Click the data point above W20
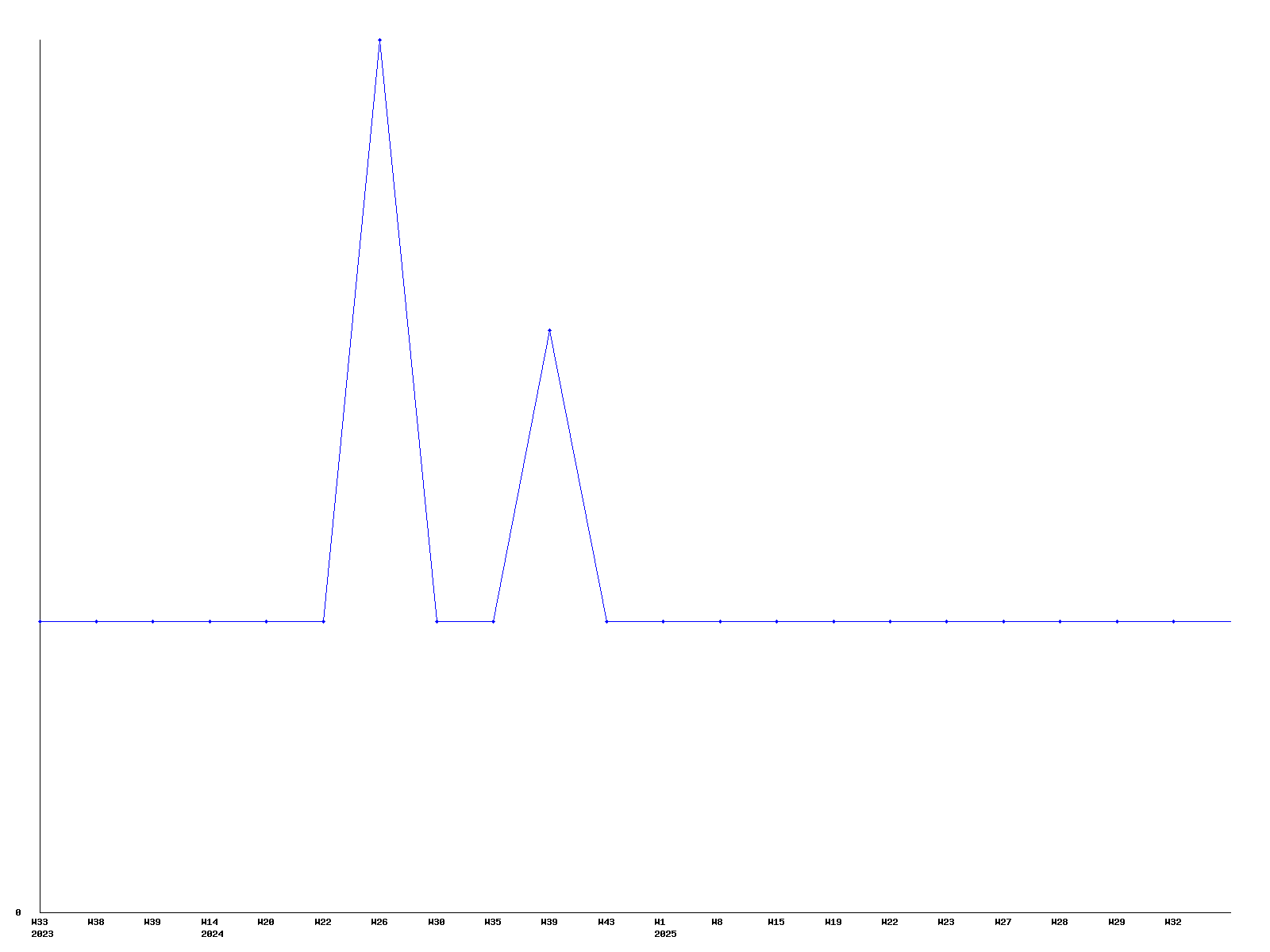The height and width of the screenshot is (952, 1270). 266,621
